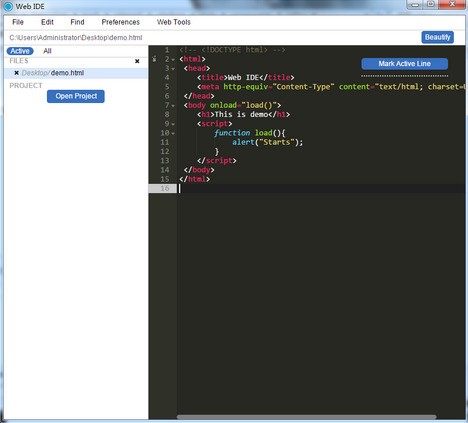Screen dimensions: 468x423
Task: Click the FILES section label
Action: click(x=19, y=61)
